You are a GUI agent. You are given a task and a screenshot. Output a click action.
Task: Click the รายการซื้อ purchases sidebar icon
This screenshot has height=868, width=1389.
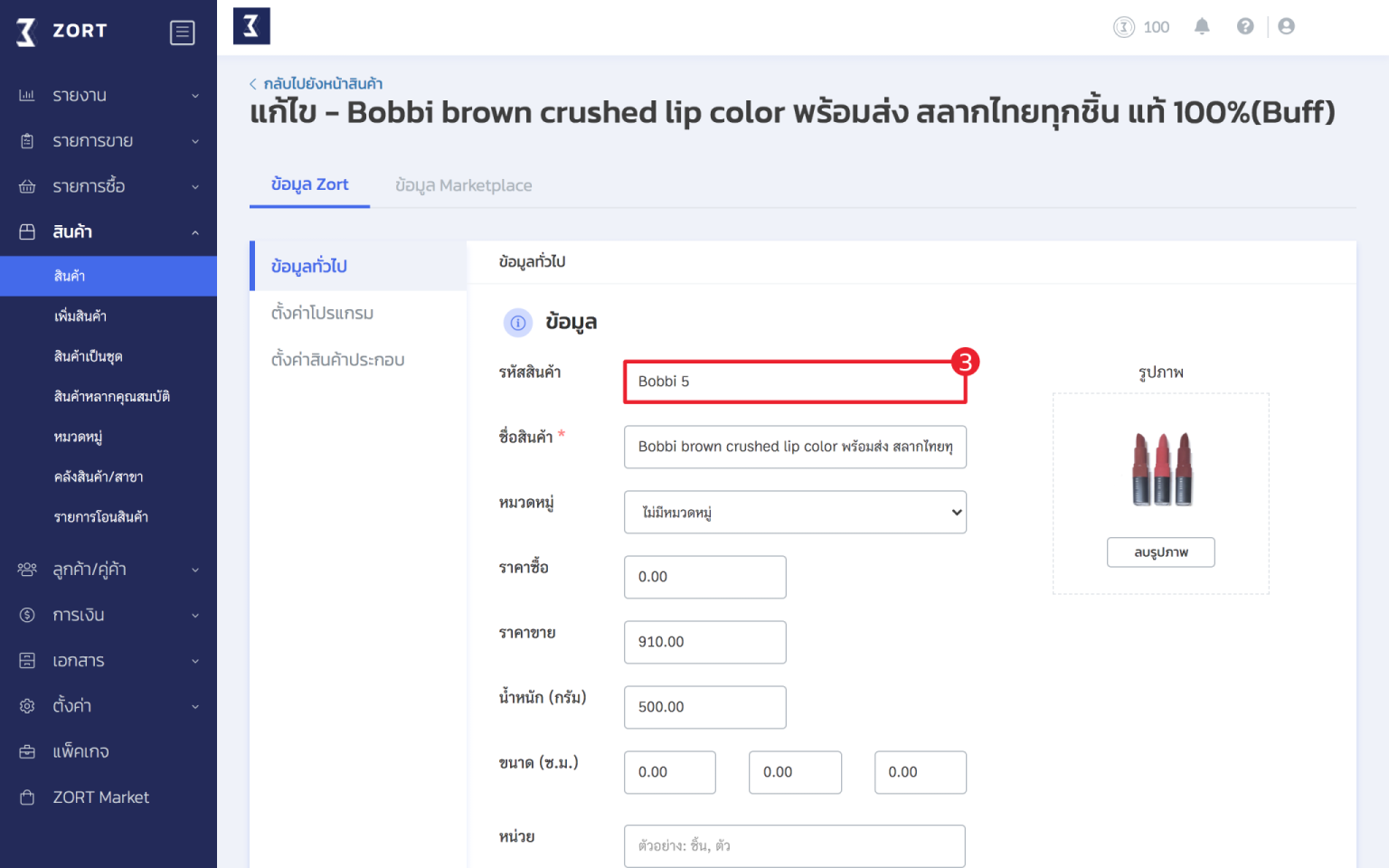[27, 186]
